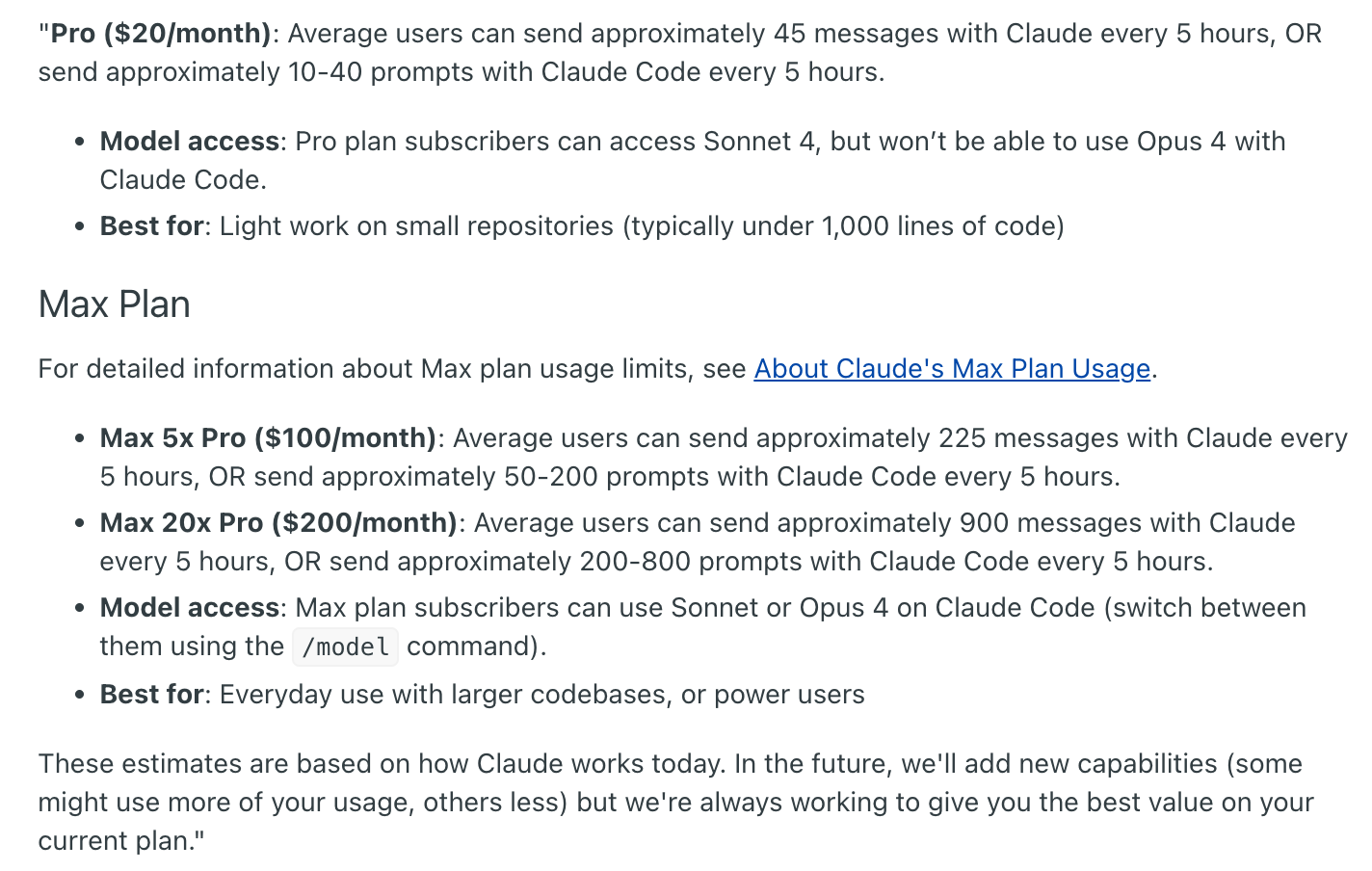Click the bold Max 20x Pro ($200/month) label
Image resolution: width=1372 pixels, height=871 pixels.
pyautogui.click(x=279, y=523)
